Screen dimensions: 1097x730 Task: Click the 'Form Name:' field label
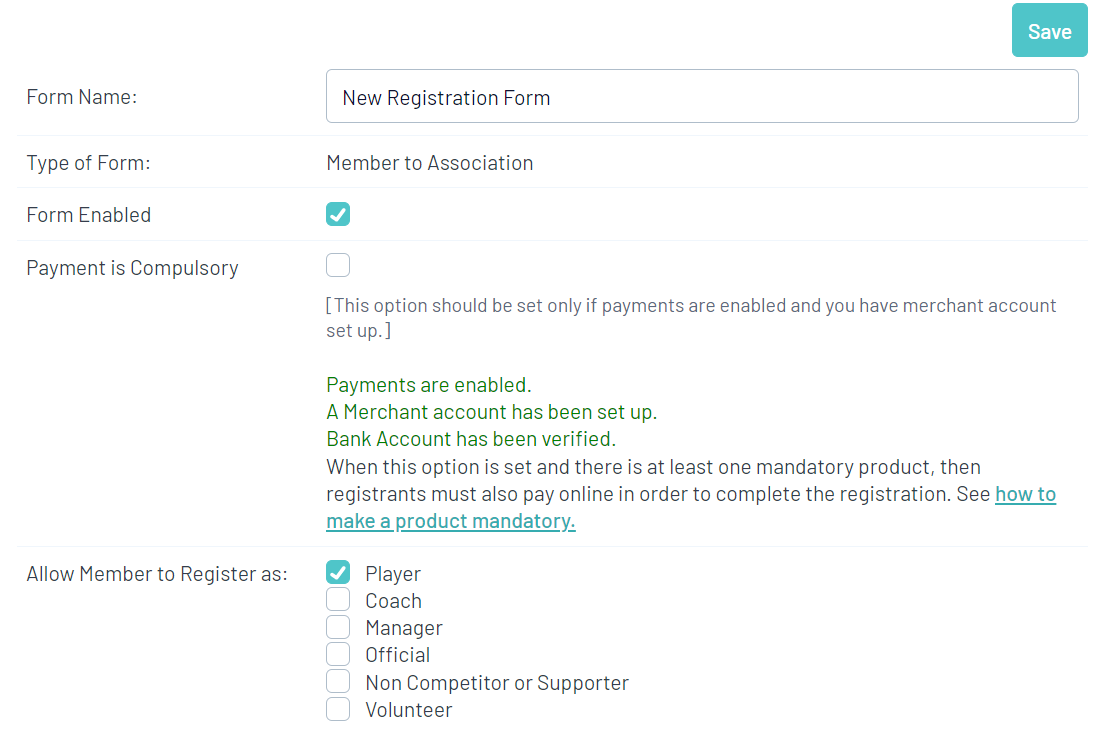coord(81,97)
